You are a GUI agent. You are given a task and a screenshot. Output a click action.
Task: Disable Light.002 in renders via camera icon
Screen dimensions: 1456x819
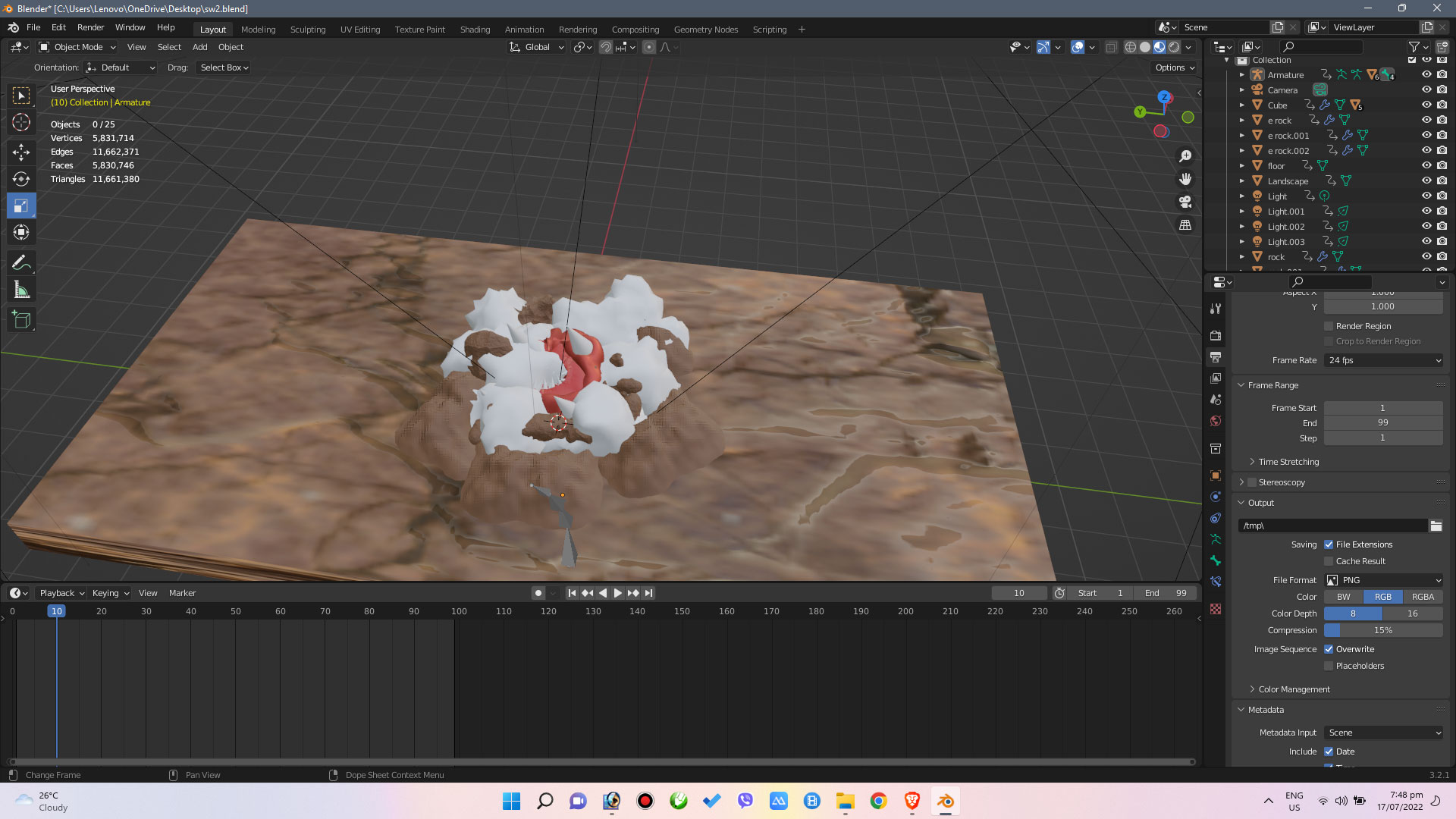[x=1442, y=226]
